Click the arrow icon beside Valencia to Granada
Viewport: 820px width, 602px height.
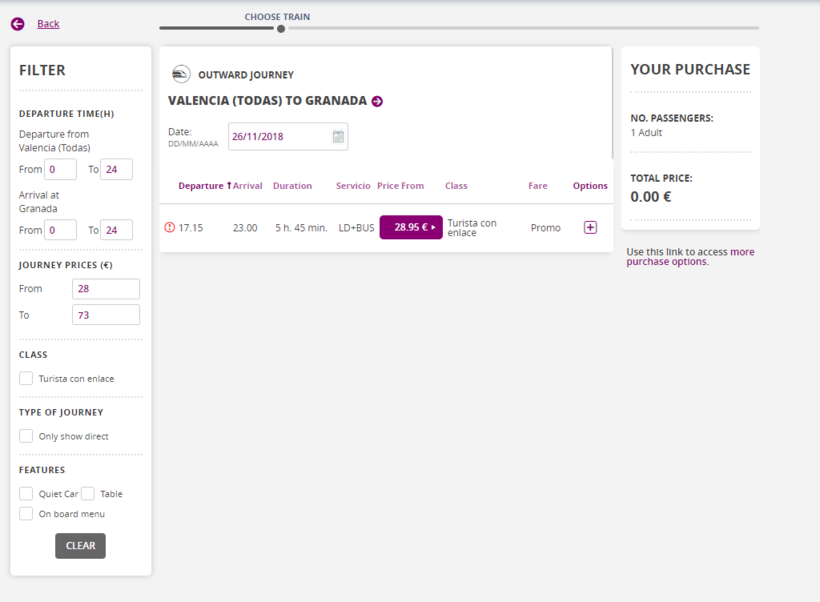coord(377,101)
